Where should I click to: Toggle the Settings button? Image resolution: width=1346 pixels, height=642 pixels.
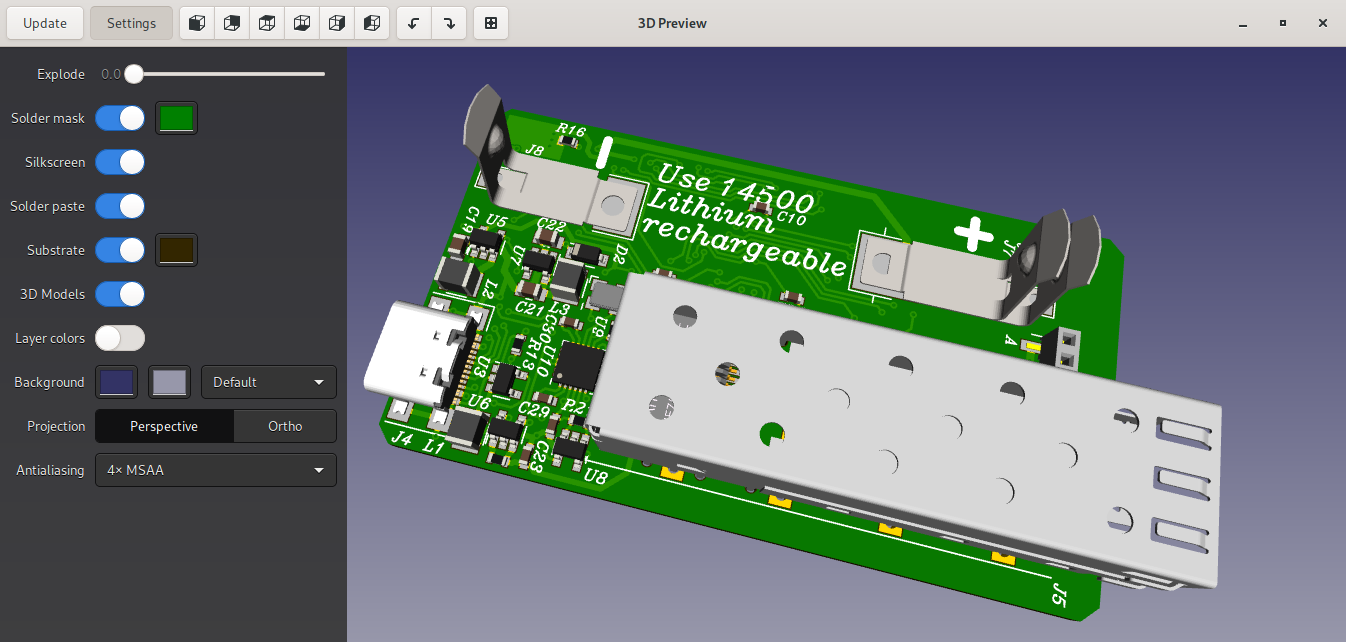point(131,23)
